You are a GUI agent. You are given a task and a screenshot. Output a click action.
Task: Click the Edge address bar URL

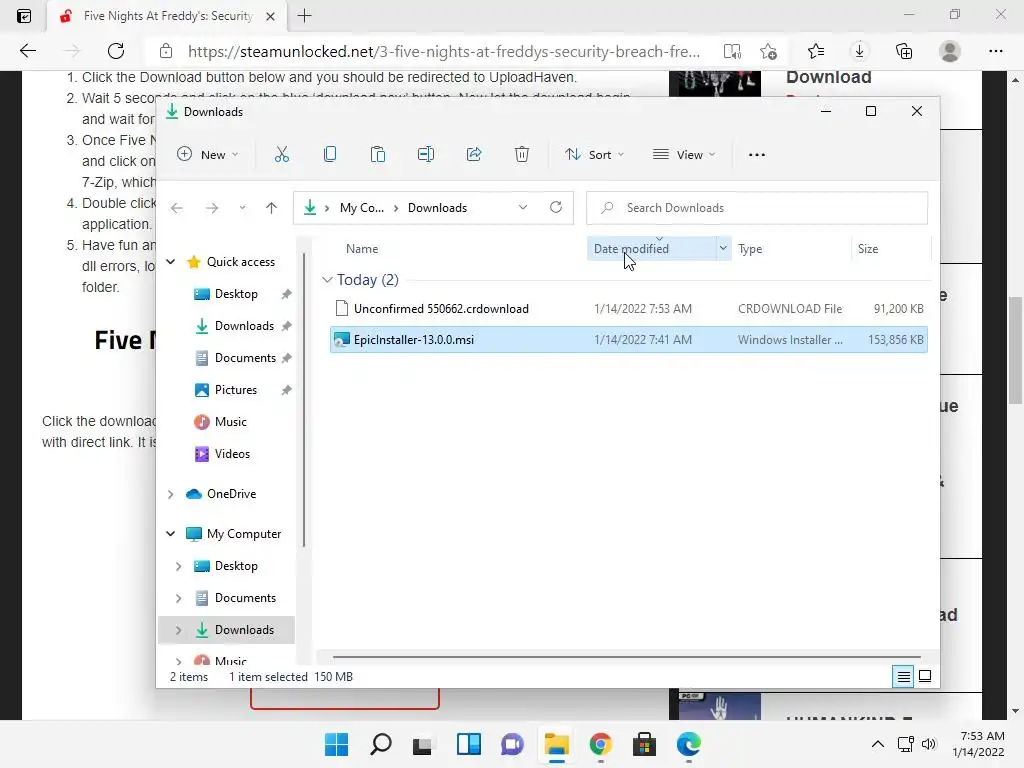click(x=444, y=52)
